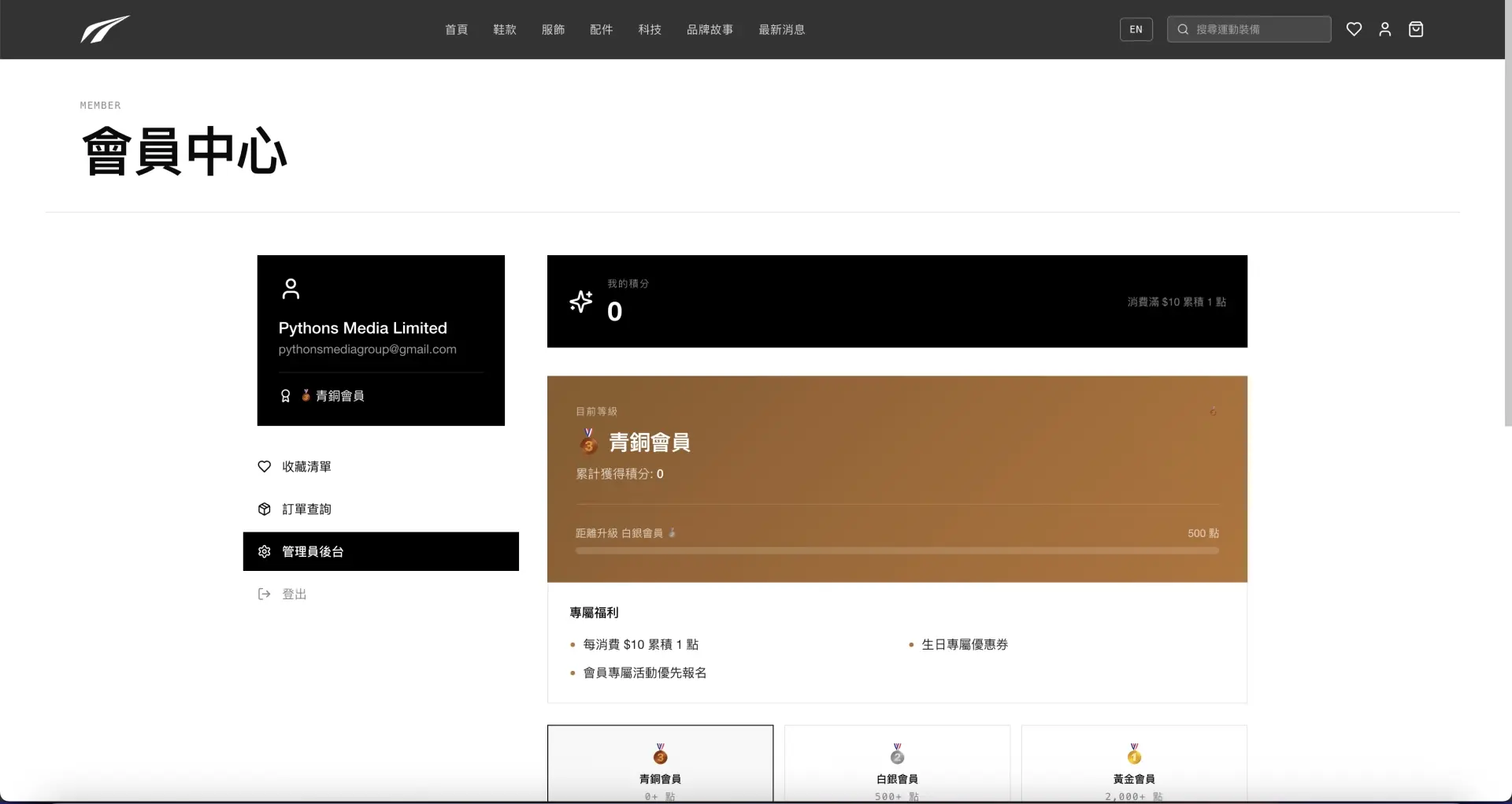Viewport: 1512px width, 804px height.
Task: Click the heart icon next to 收藏清單
Action: pyautogui.click(x=264, y=466)
